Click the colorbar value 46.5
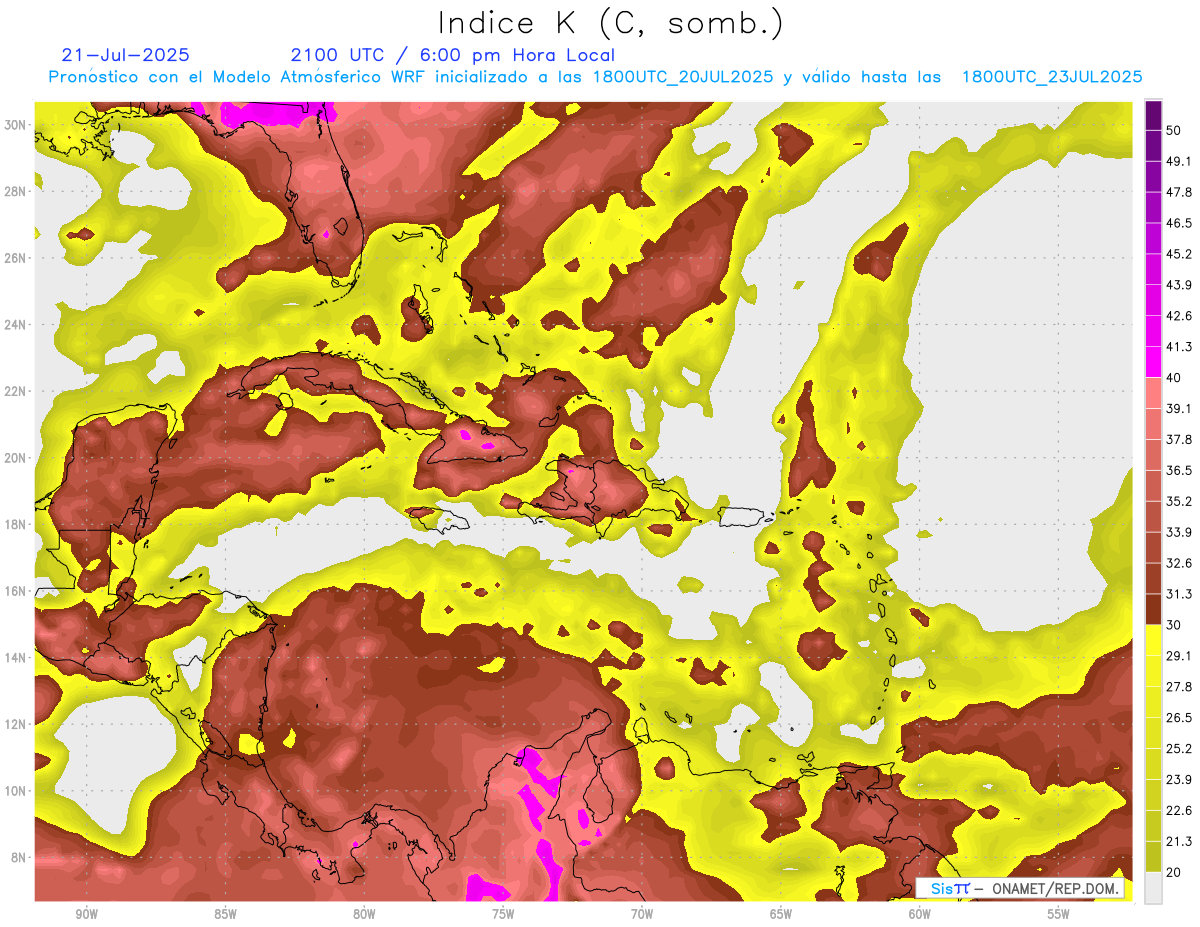Image resolution: width=1200 pixels, height=927 pixels. tap(1178, 223)
